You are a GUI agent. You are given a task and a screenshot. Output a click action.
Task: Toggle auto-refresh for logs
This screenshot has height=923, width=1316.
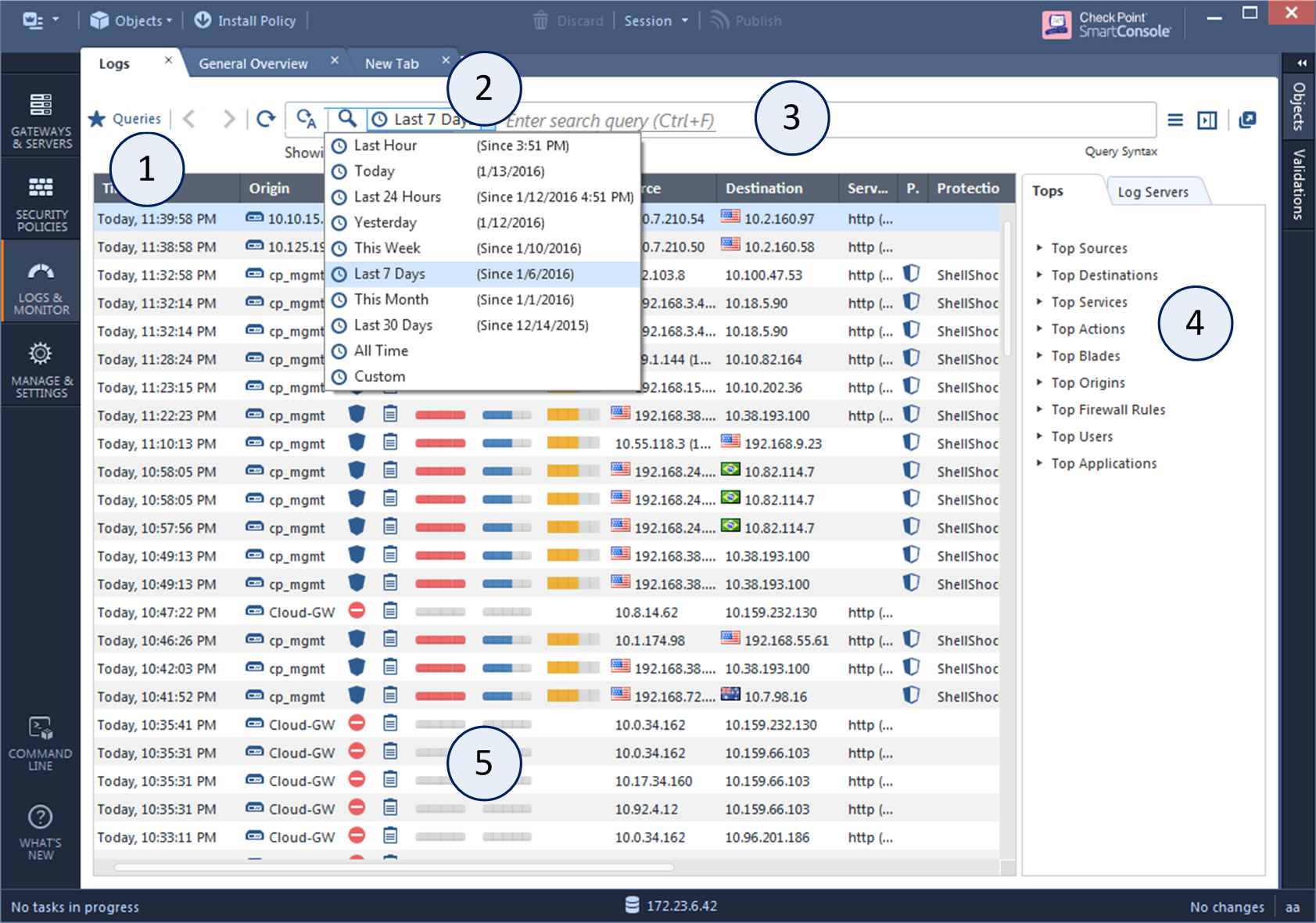tap(307, 119)
